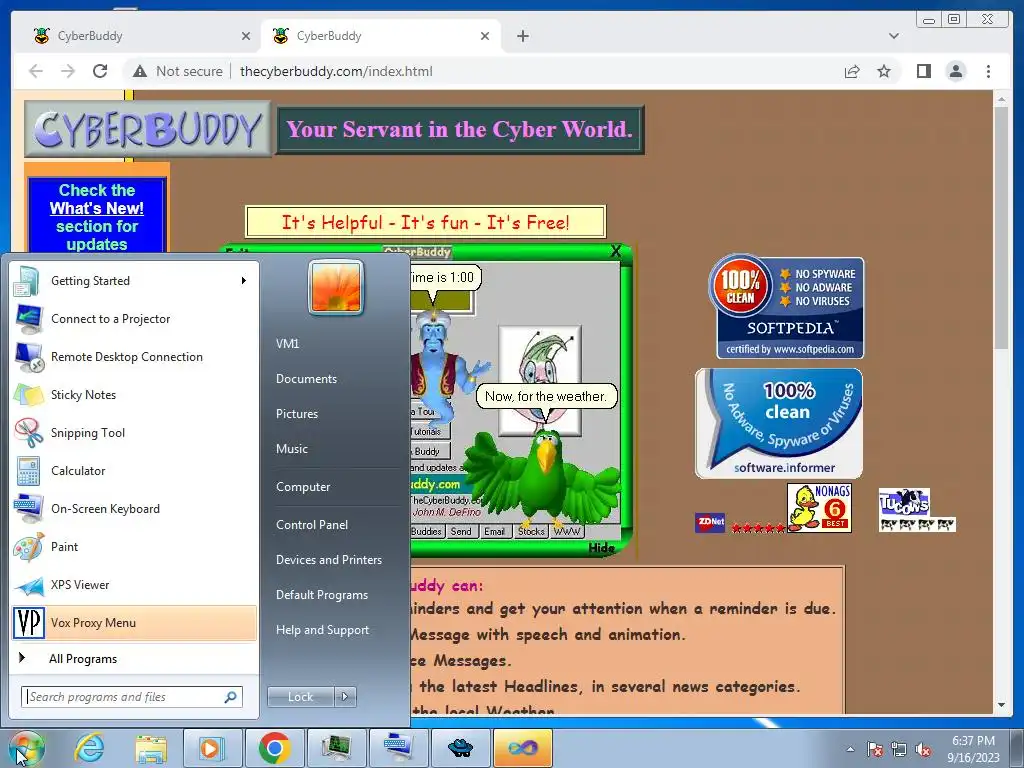1024x768 pixels.
Task: Open the shutdown options arrow next to Lock
Action: (346, 697)
